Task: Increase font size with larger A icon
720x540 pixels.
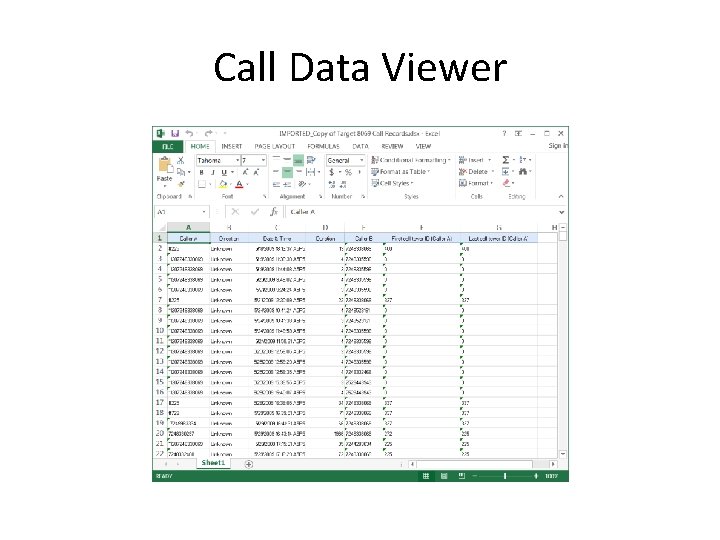Action: tap(245, 172)
